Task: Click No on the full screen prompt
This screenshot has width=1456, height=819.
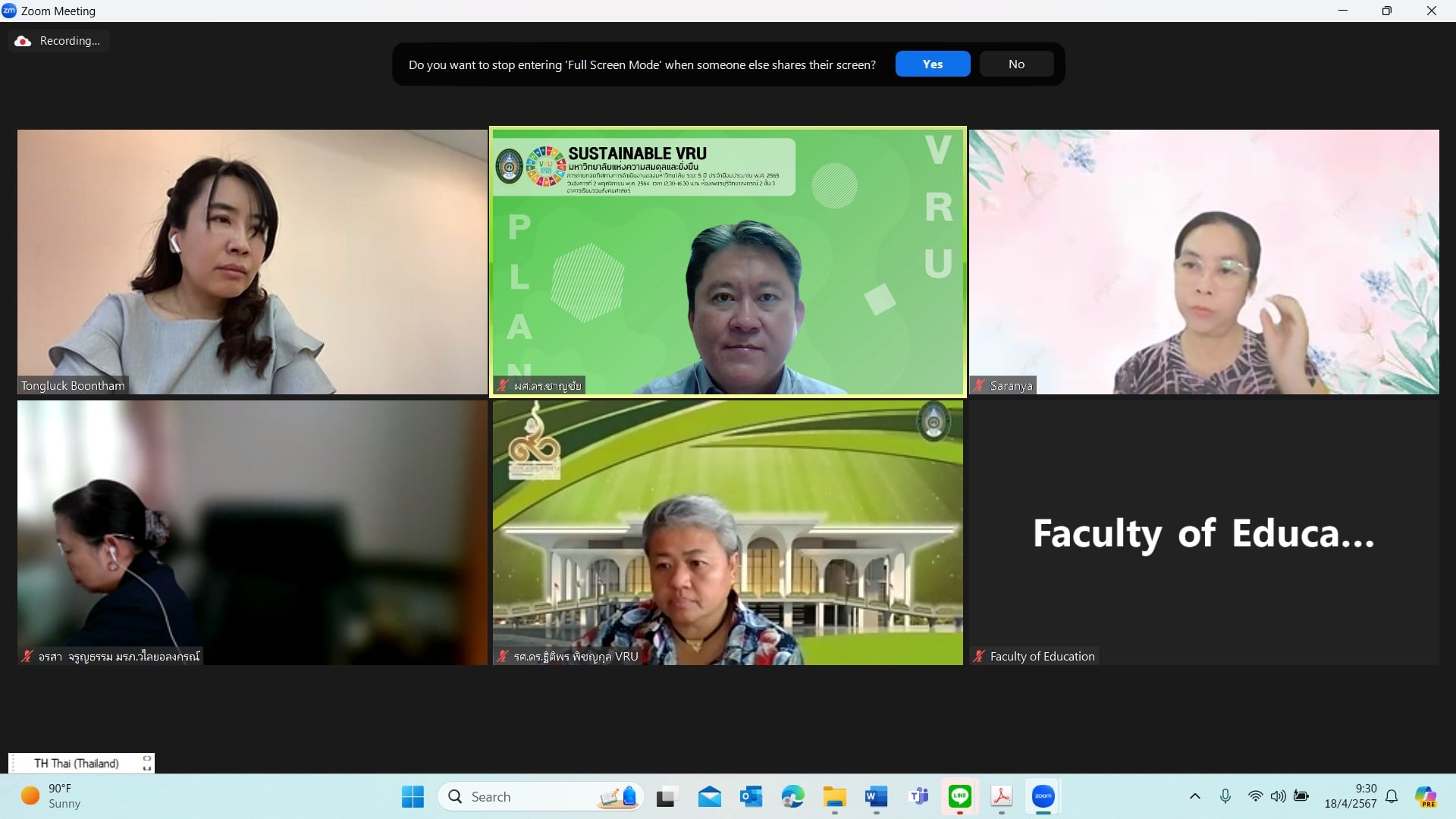Action: [x=1016, y=64]
